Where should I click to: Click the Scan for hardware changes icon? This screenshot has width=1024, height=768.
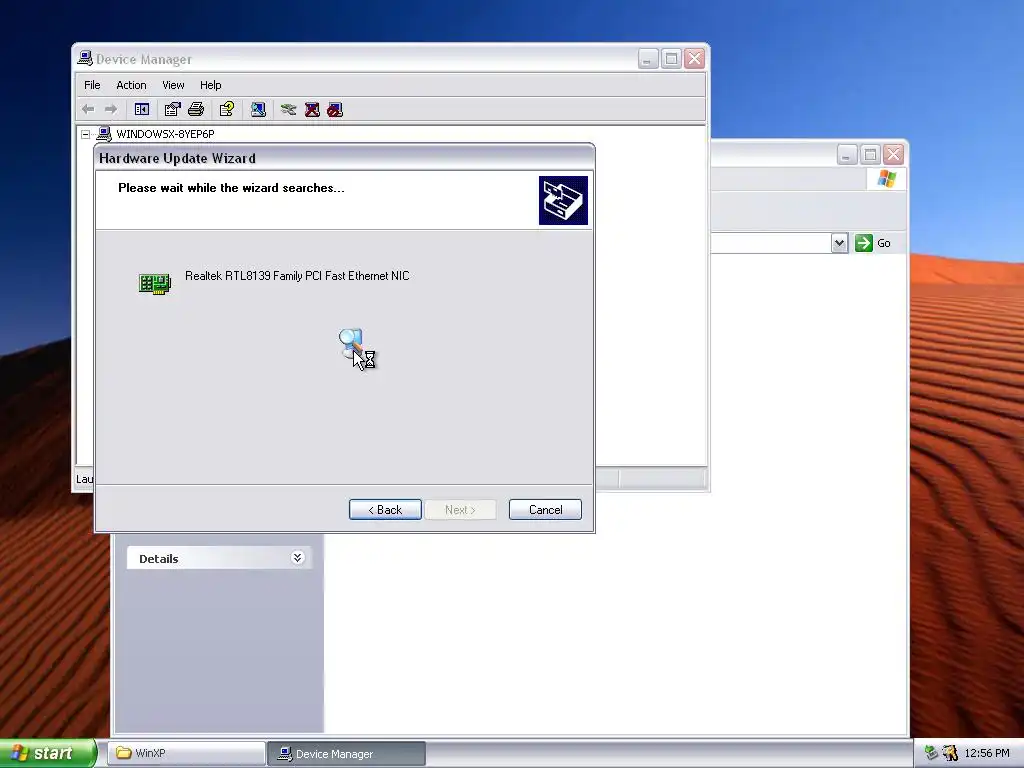point(258,109)
